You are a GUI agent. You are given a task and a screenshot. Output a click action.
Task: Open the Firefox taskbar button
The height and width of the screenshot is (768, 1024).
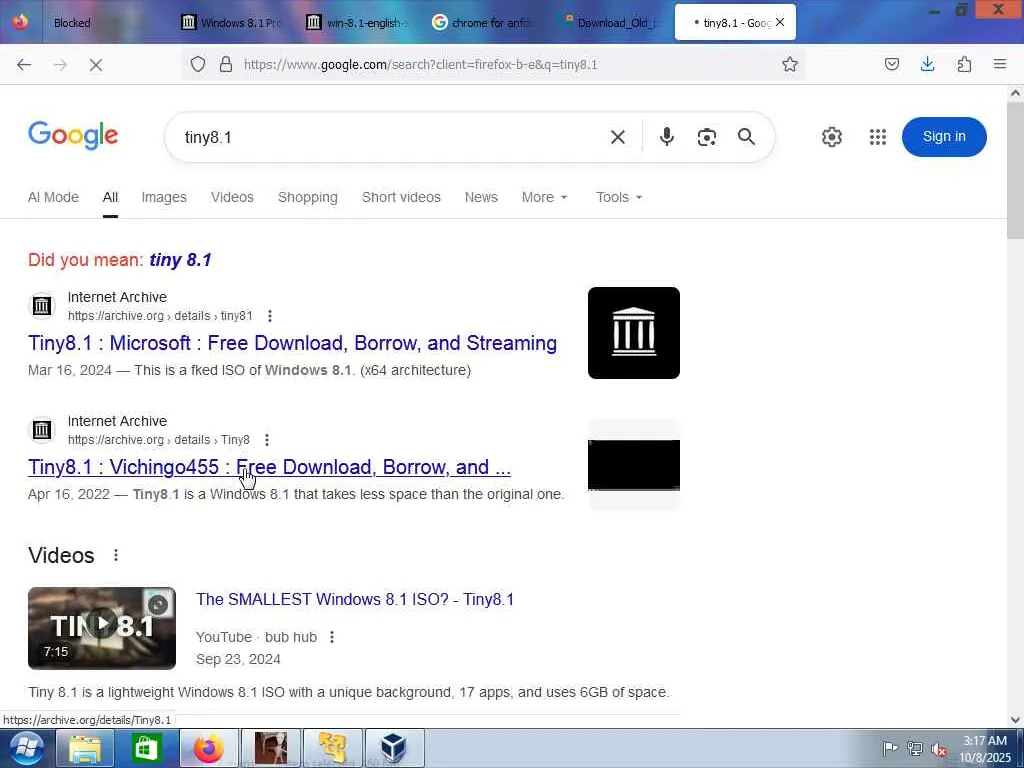(x=208, y=748)
